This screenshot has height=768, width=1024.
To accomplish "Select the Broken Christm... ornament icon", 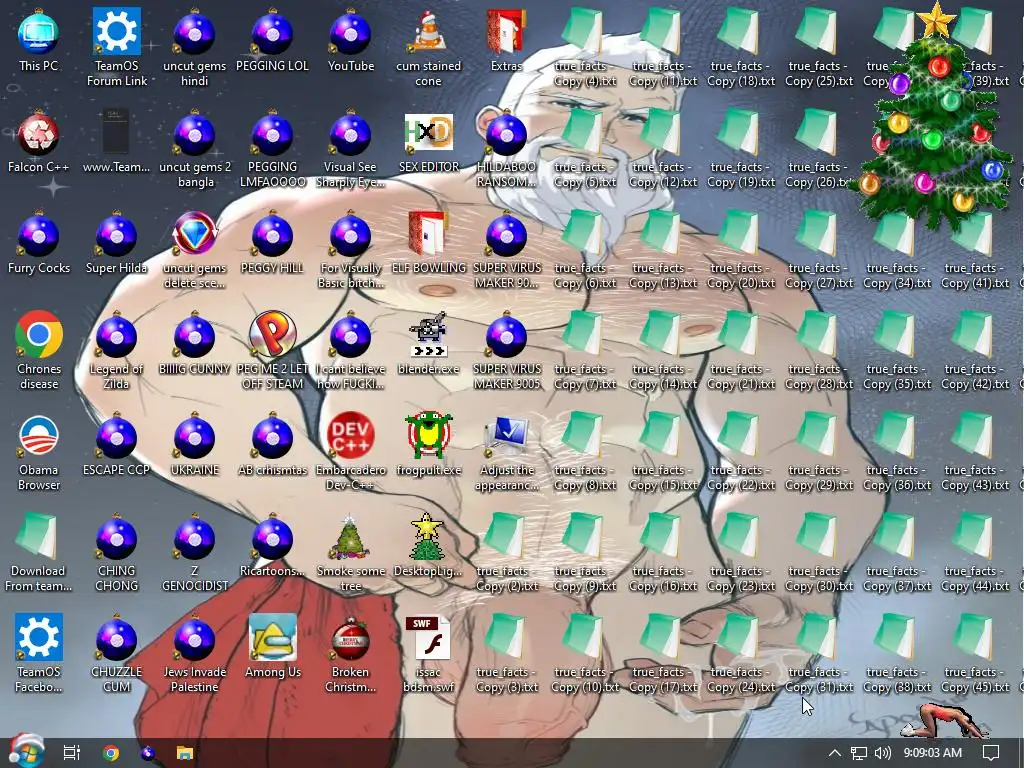I will tap(351, 654).
